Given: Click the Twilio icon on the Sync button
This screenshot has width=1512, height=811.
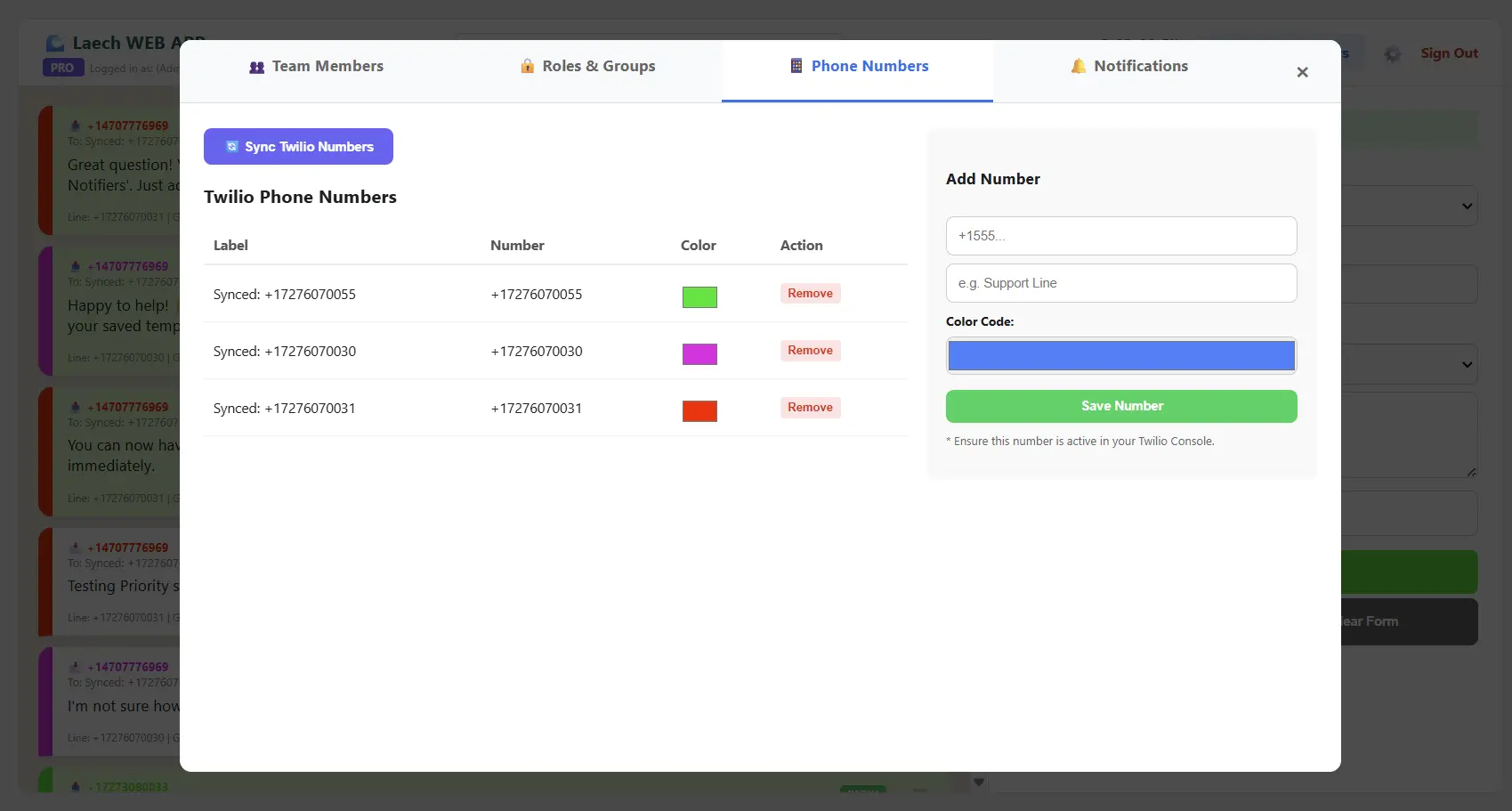Looking at the screenshot, I should click(231, 146).
